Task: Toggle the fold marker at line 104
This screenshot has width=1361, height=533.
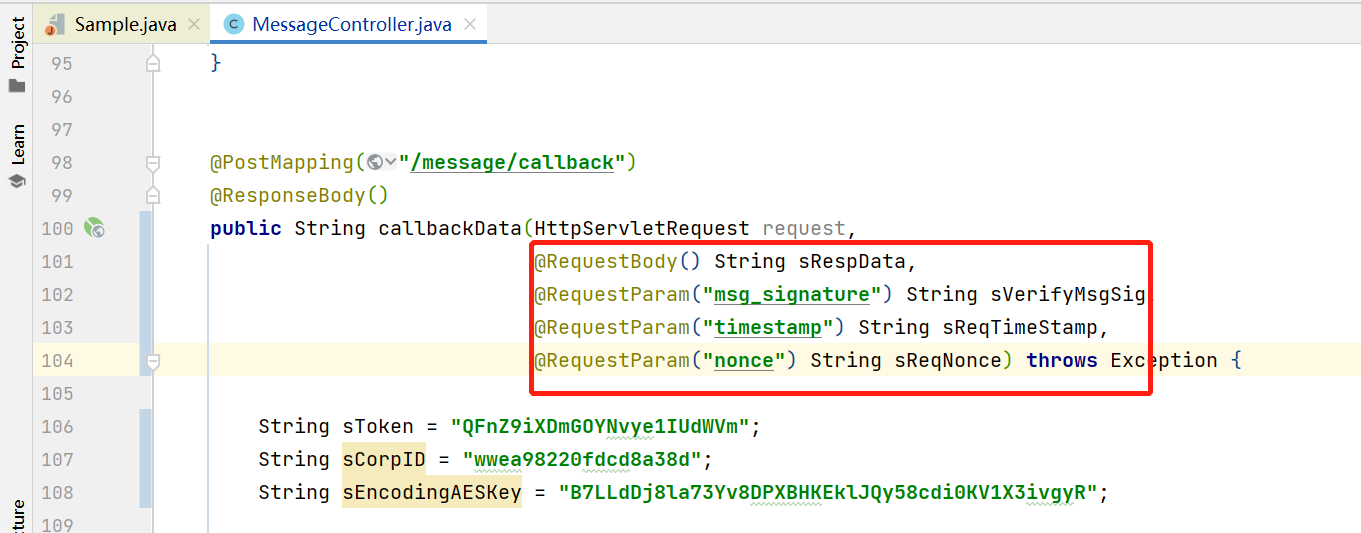Action: (153, 360)
